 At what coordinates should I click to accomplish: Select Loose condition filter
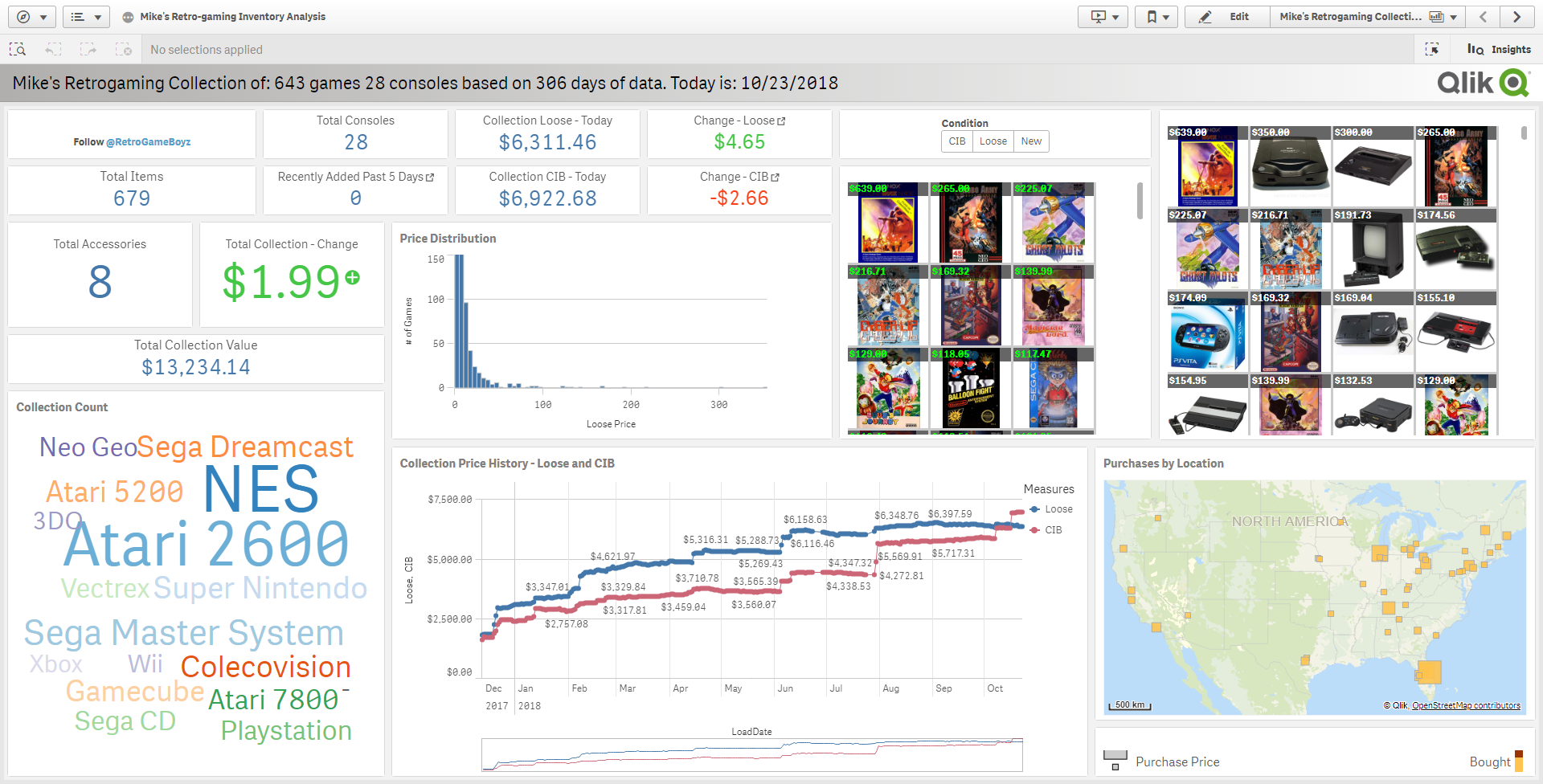coord(993,141)
